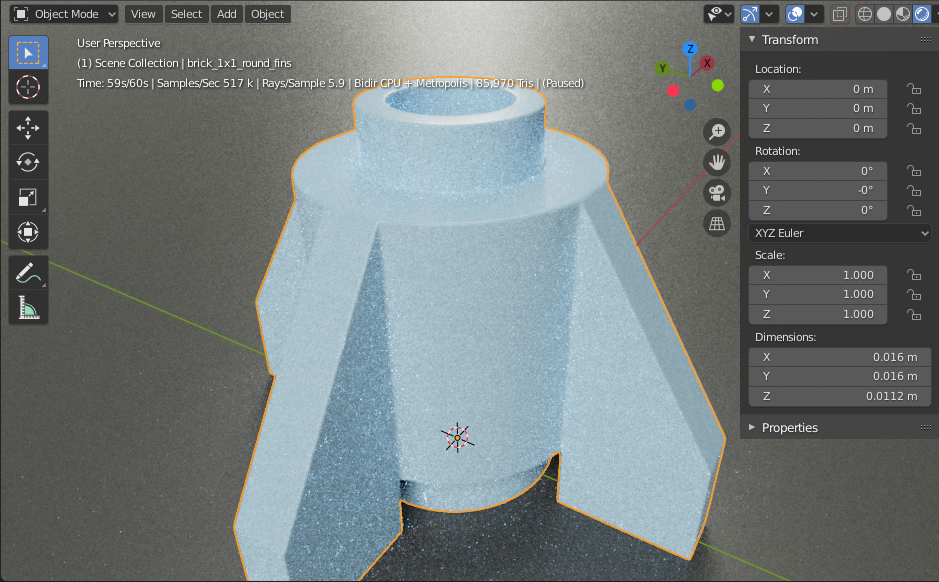
Task: Toggle lock on Rotation Z
Action: [x=913, y=210]
